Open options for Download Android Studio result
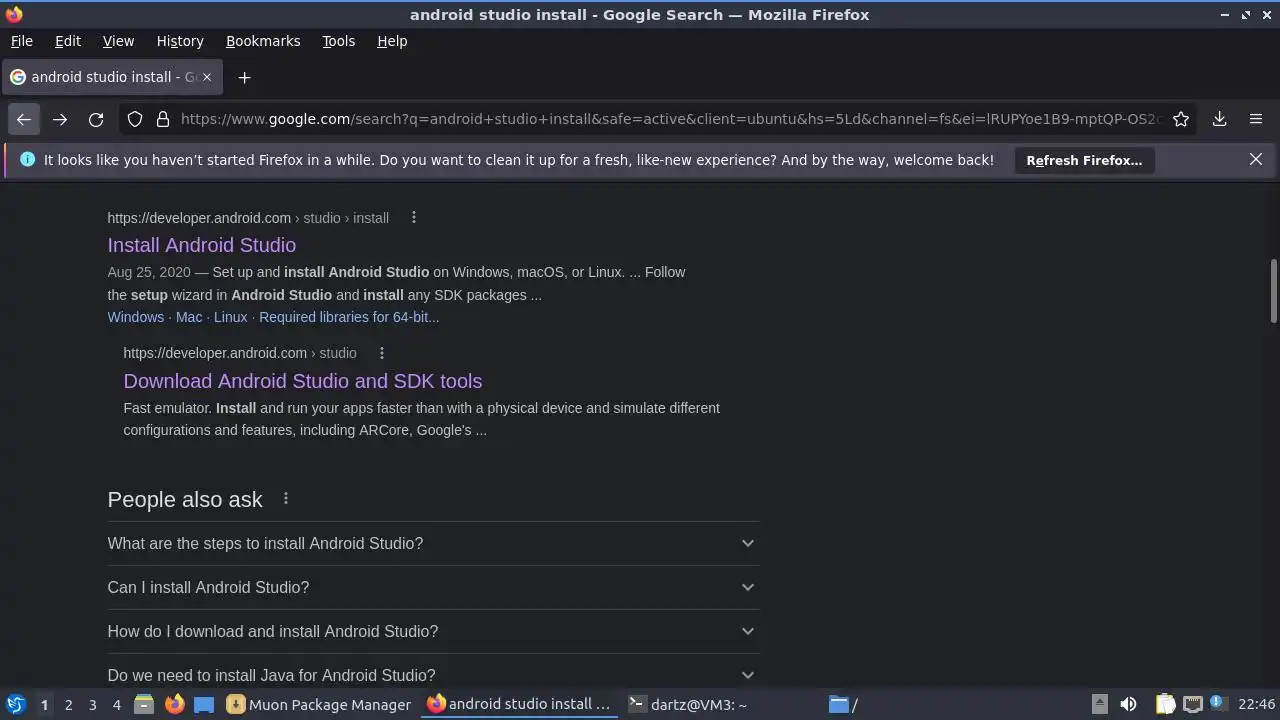The width and height of the screenshot is (1280, 720). [382, 353]
